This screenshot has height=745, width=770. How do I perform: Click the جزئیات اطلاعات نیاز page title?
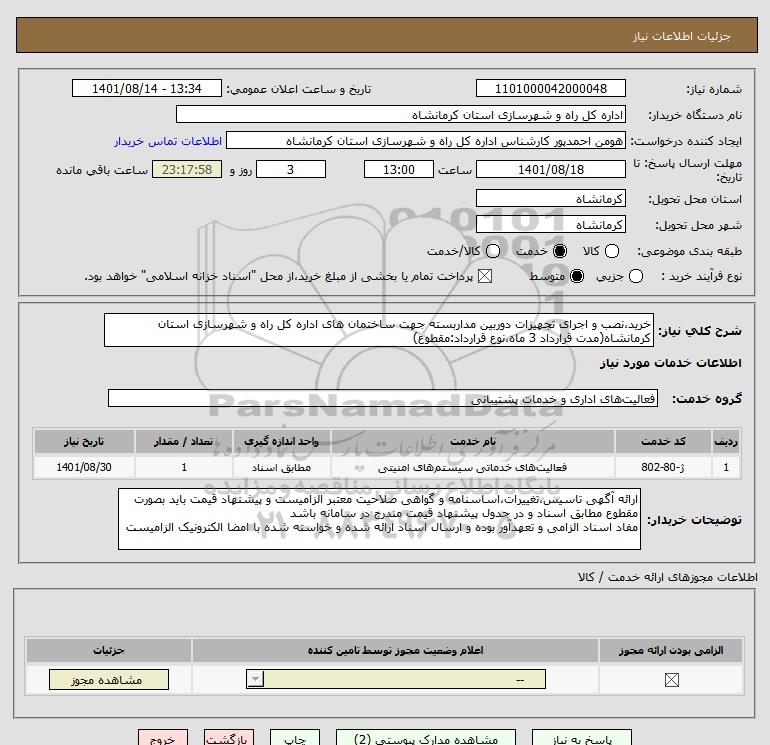(x=682, y=36)
